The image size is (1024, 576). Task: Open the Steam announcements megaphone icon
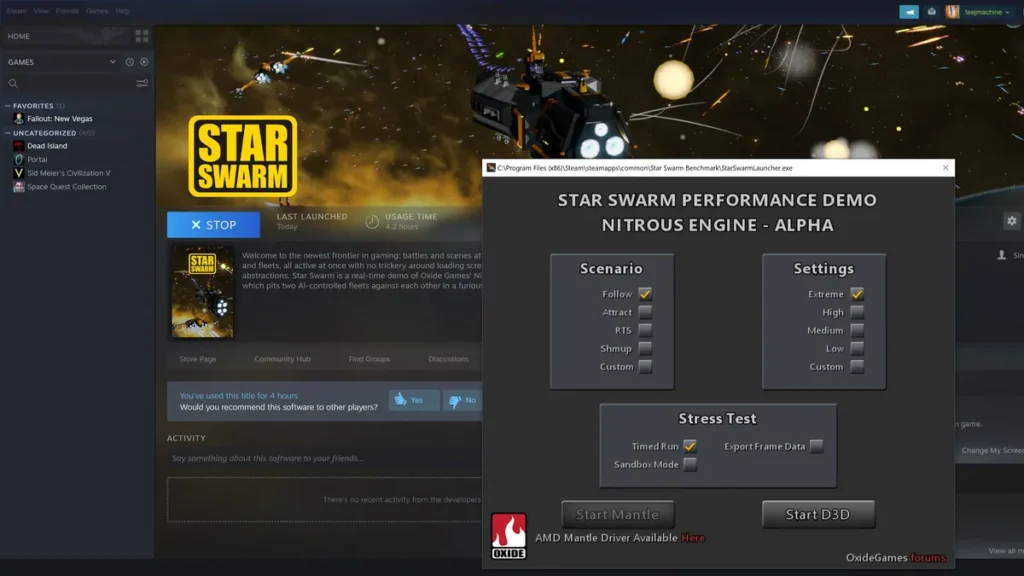coord(909,12)
